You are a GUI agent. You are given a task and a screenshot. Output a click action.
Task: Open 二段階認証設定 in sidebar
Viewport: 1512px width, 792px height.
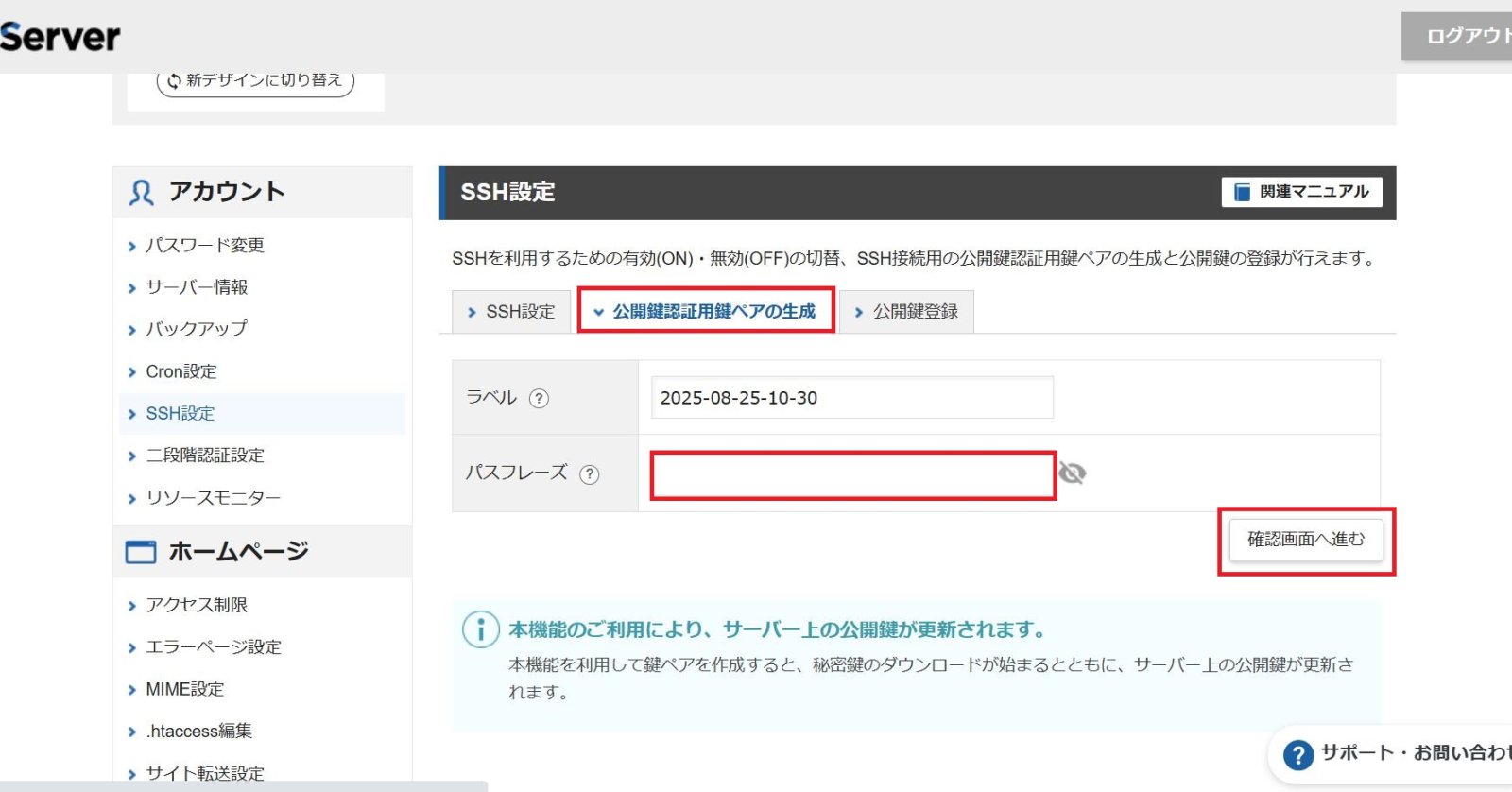coord(205,456)
